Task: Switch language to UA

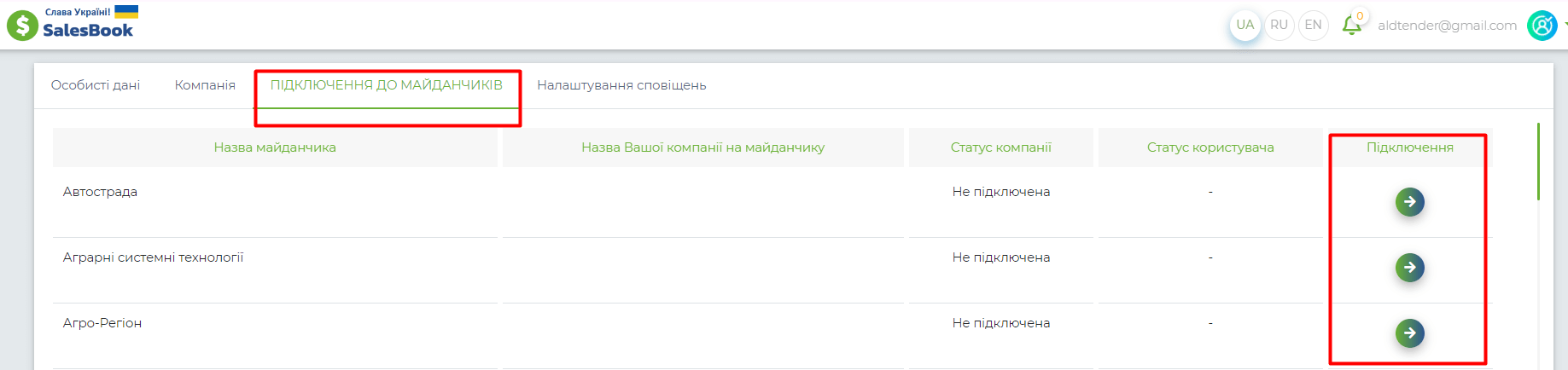Action: coord(1245,25)
